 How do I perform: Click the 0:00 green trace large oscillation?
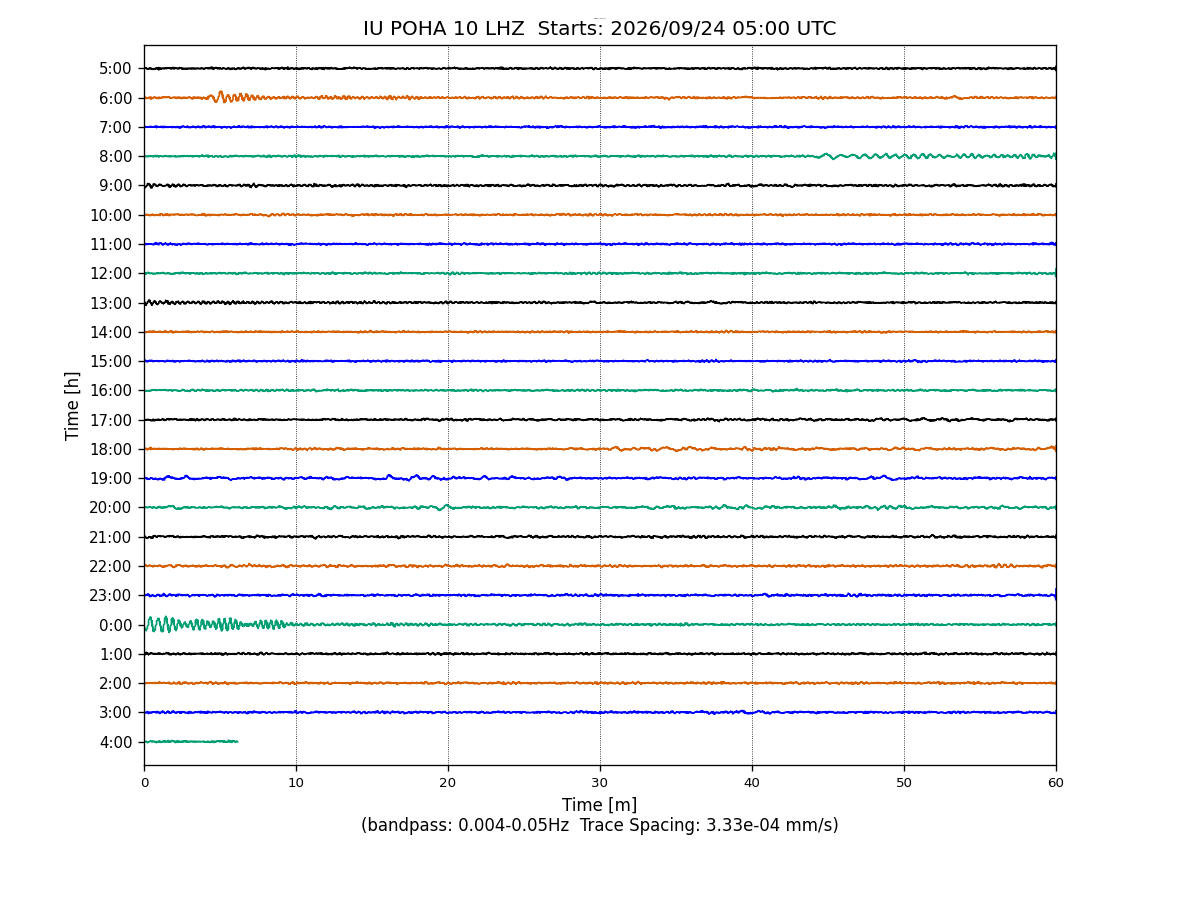[x=215, y=624]
